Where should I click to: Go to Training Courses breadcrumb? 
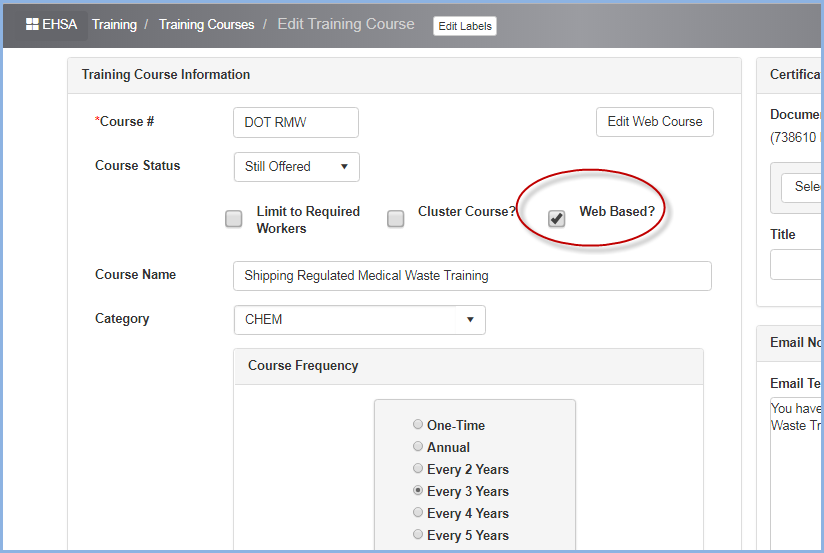click(x=207, y=25)
